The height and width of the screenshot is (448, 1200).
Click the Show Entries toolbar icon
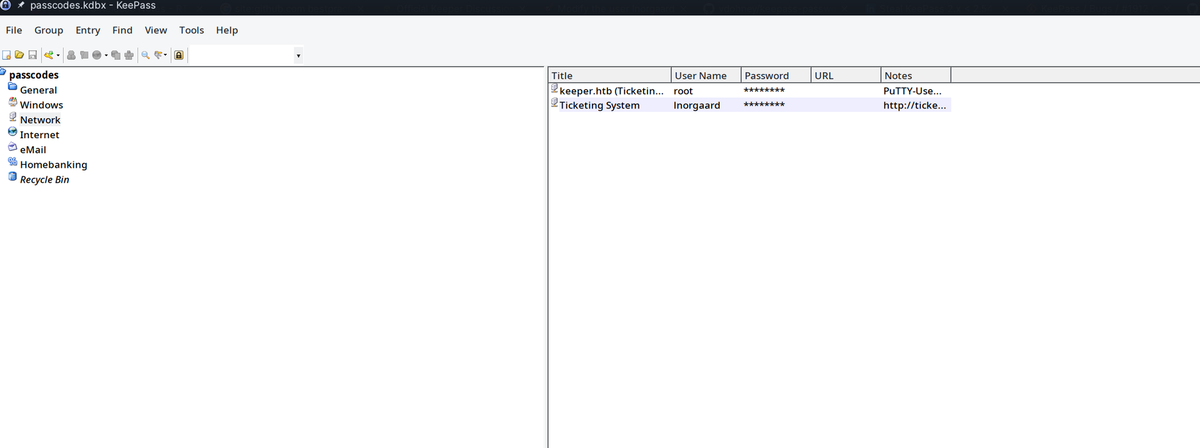158,55
